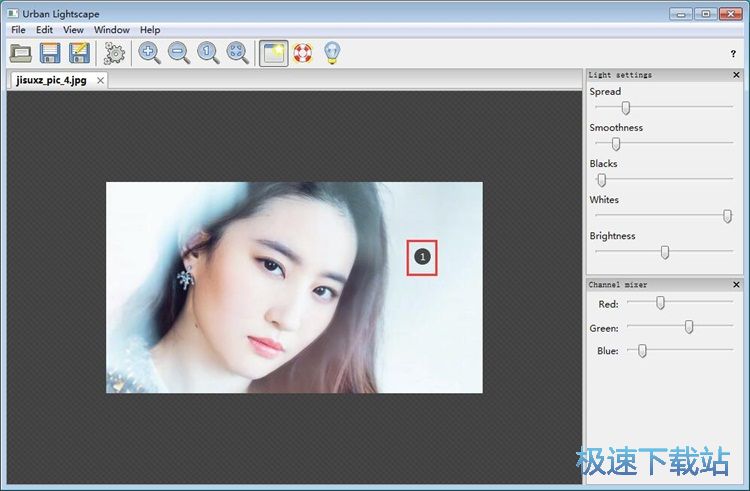Click the Channel mixer panel title bar
This screenshot has height=491, width=750.
[x=665, y=284]
